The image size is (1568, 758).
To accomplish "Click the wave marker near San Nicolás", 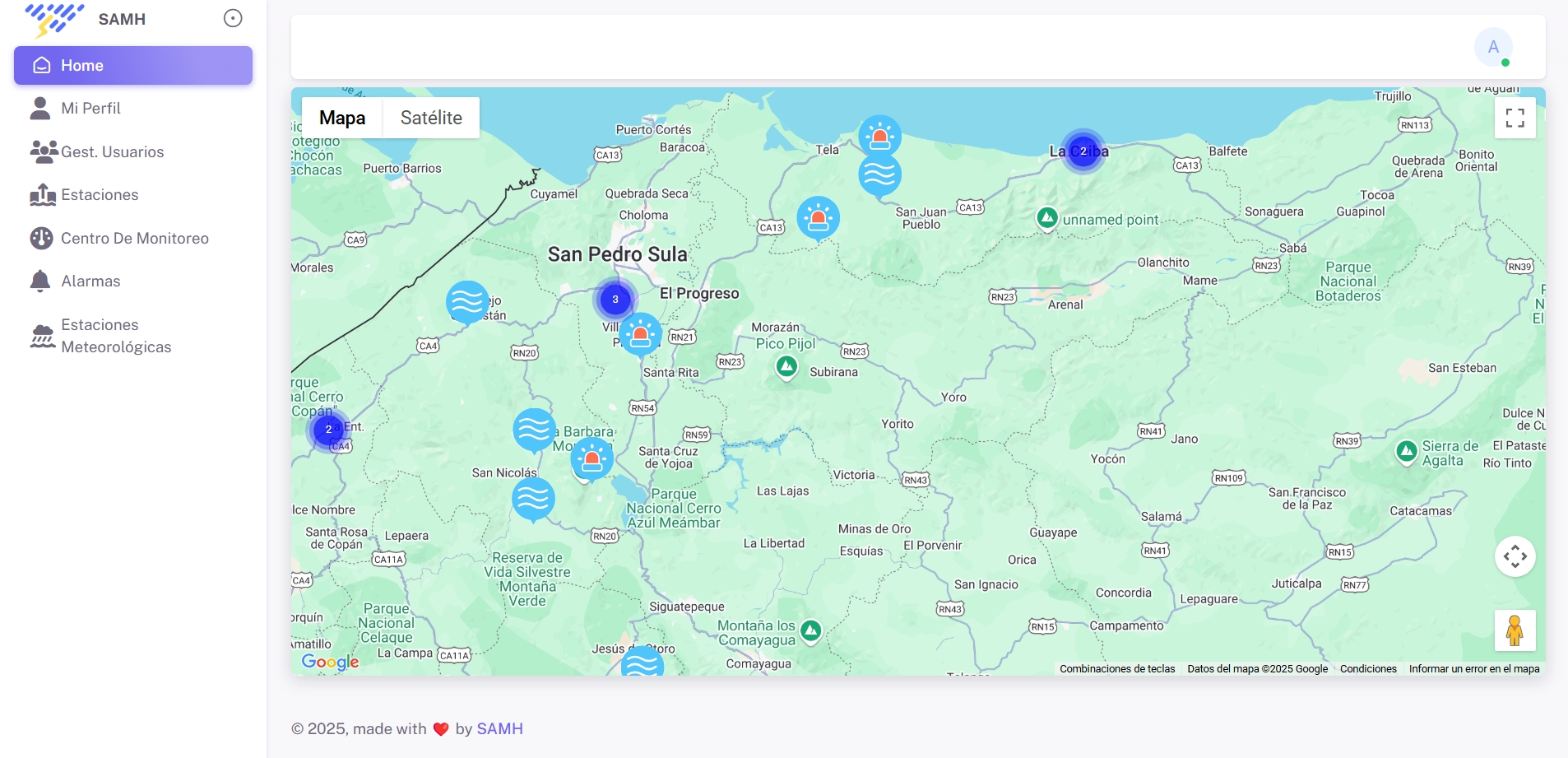I will (533, 500).
